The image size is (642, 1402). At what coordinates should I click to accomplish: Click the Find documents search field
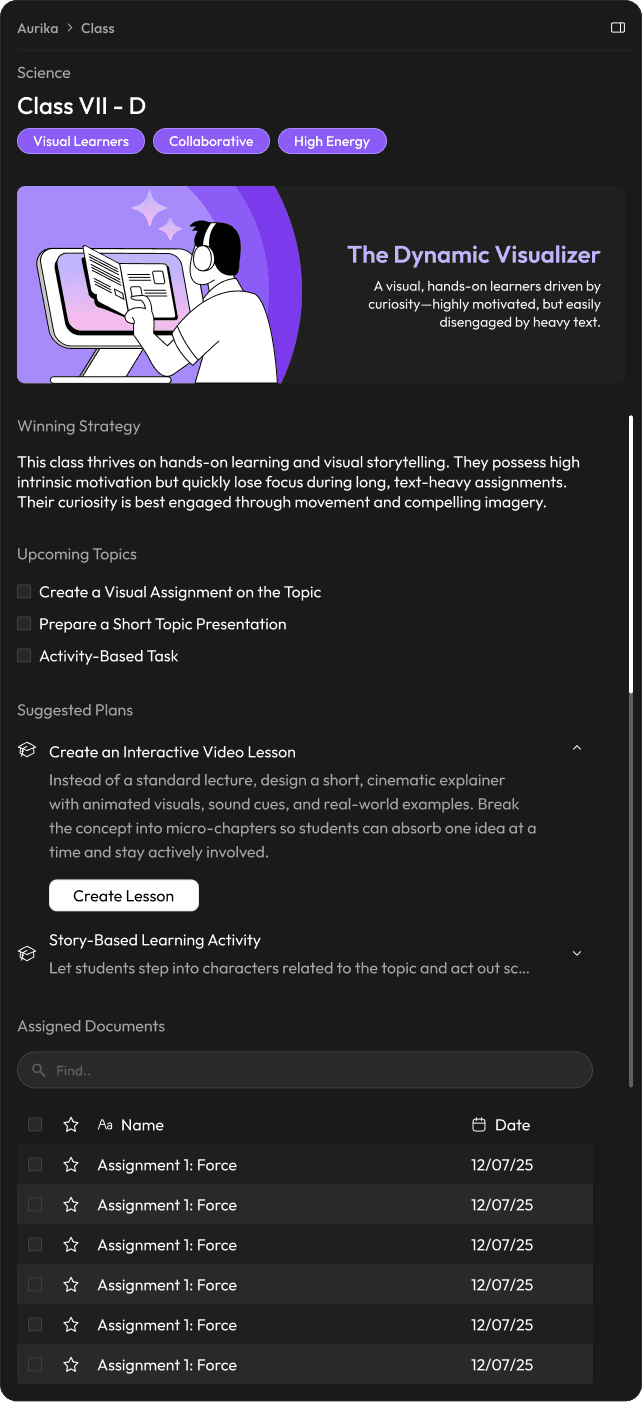click(x=305, y=1070)
